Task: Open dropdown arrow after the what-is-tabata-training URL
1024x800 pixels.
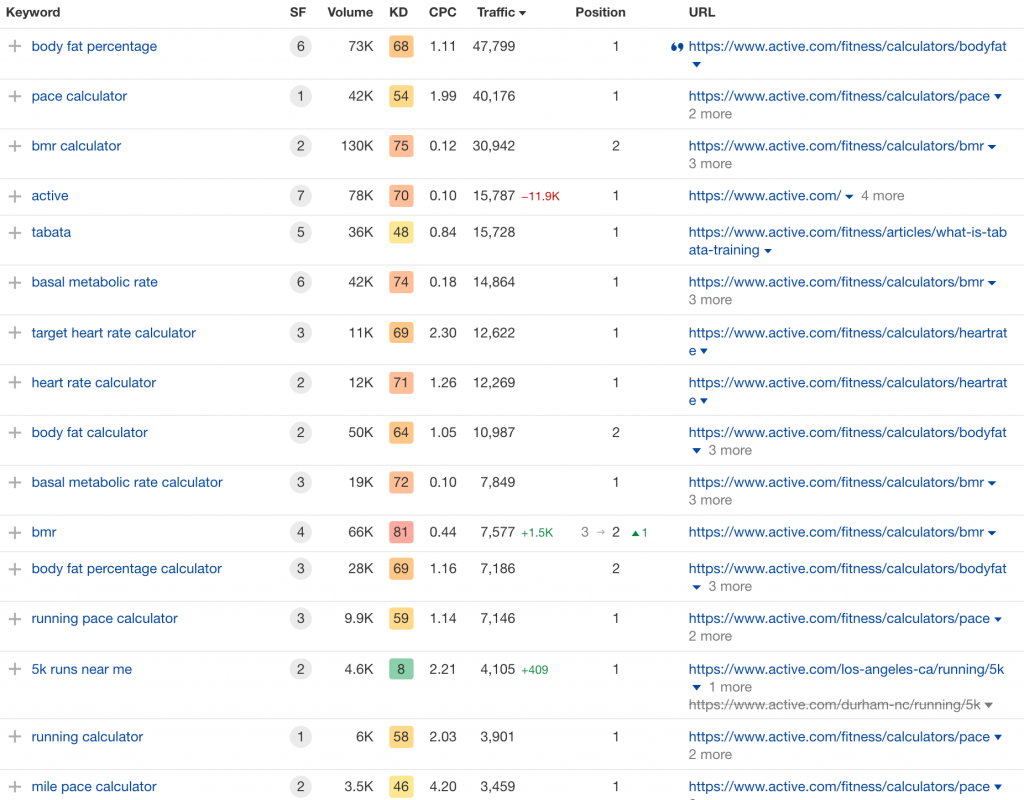Action: 768,251
